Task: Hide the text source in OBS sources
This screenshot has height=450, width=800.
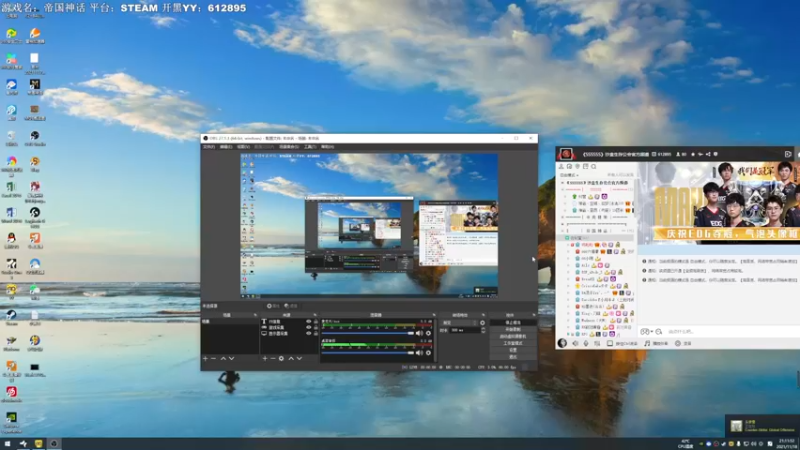Action: coord(308,322)
